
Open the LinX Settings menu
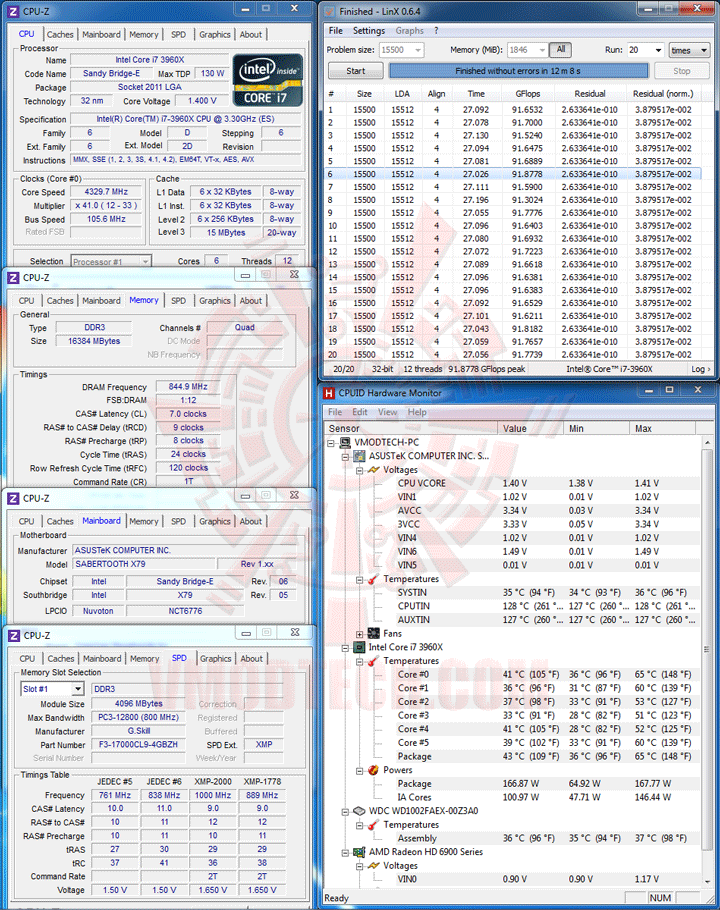369,31
